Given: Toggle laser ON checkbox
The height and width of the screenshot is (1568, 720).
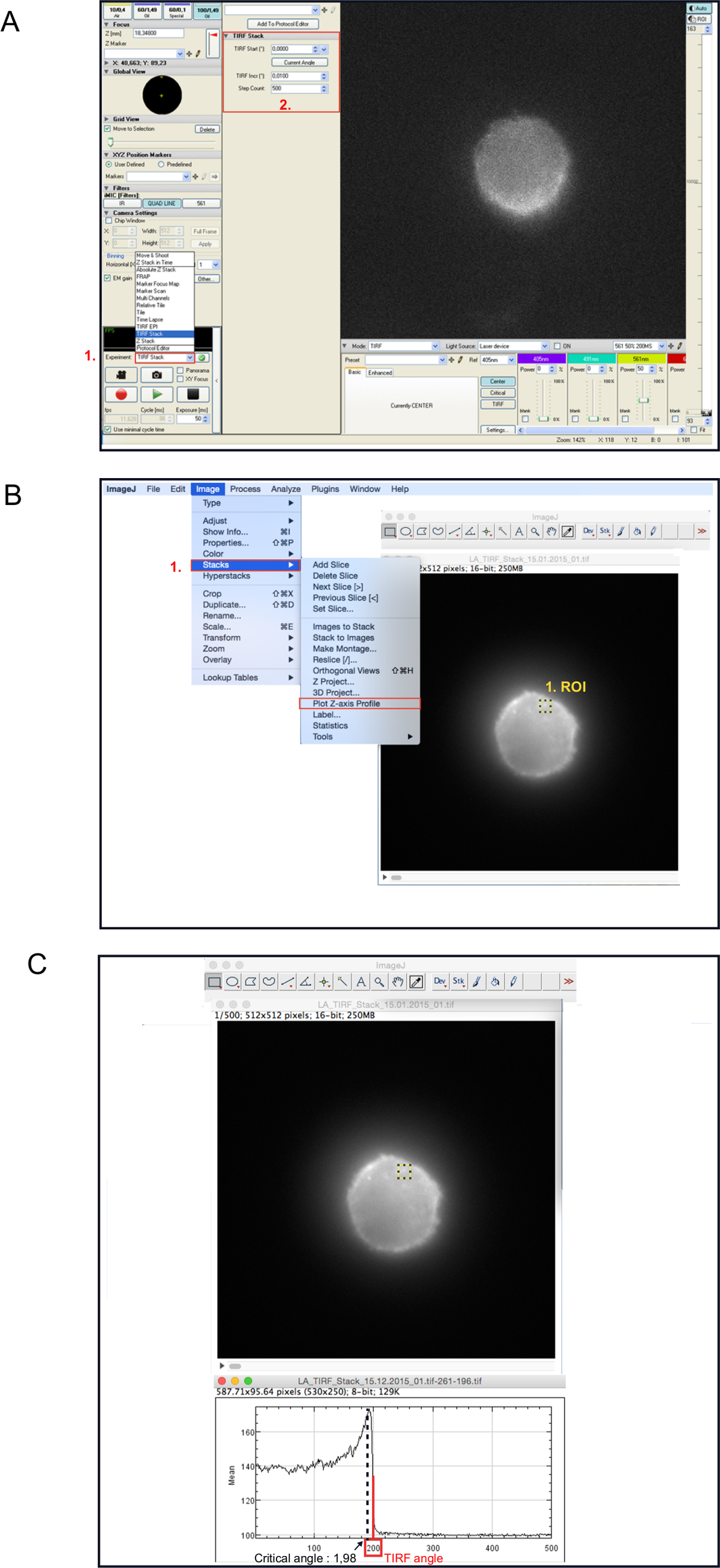Looking at the screenshot, I should point(557,346).
